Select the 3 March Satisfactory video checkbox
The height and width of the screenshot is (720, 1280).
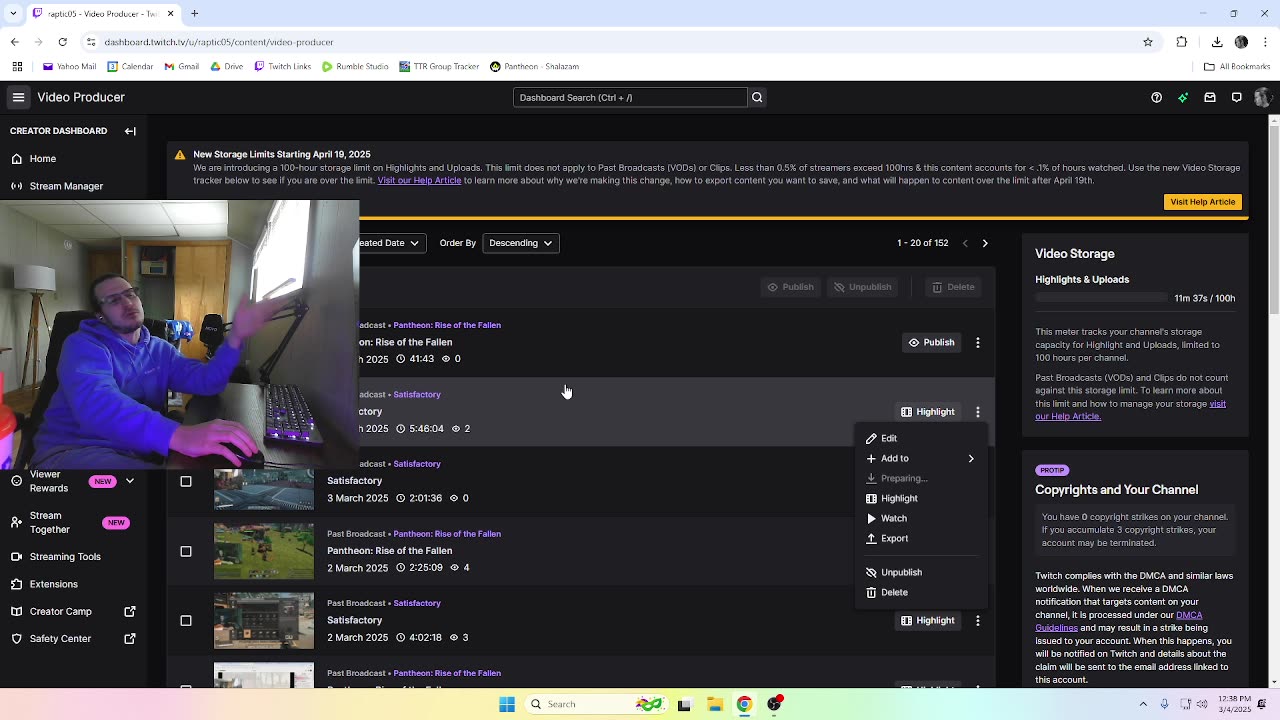[x=186, y=481]
